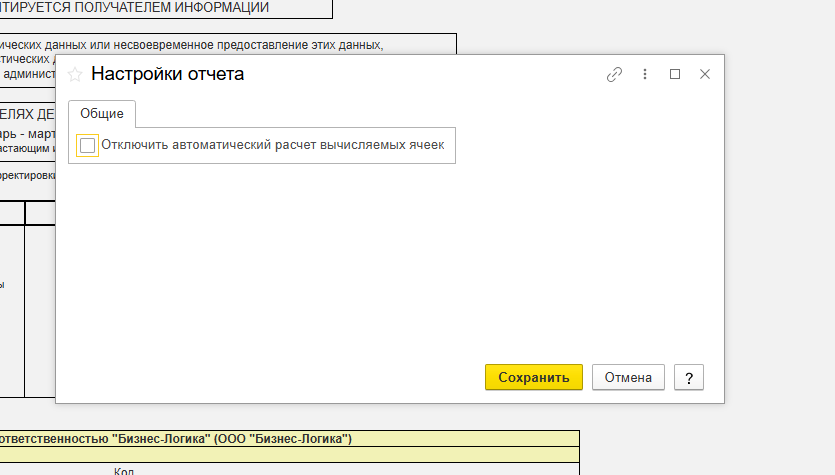Click the checkbox label about automatic cell calculation
835x475 pixels.
(x=273, y=145)
